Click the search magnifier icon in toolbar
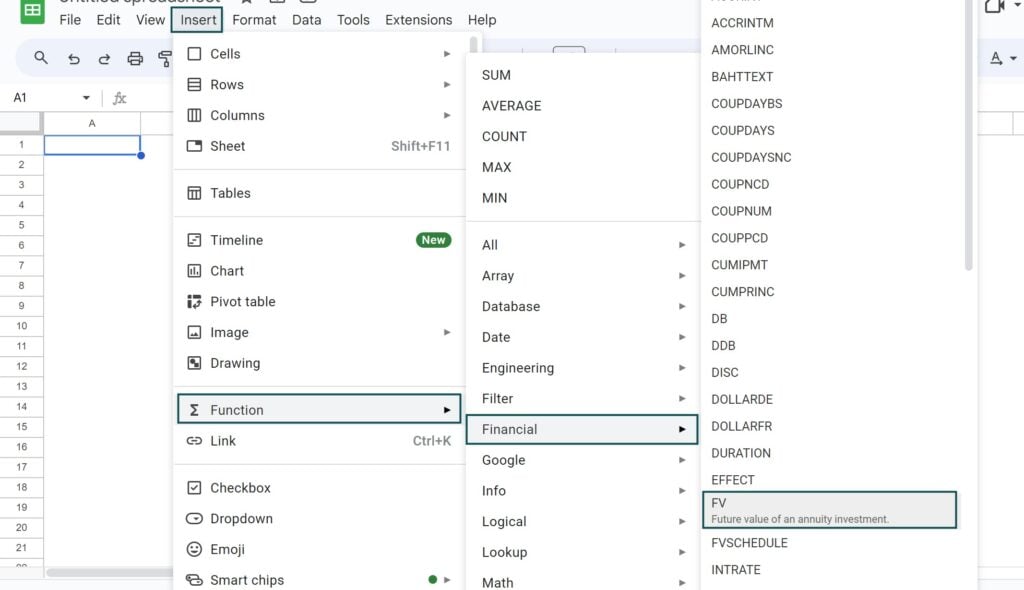This screenshot has width=1024, height=590. pyautogui.click(x=40, y=58)
